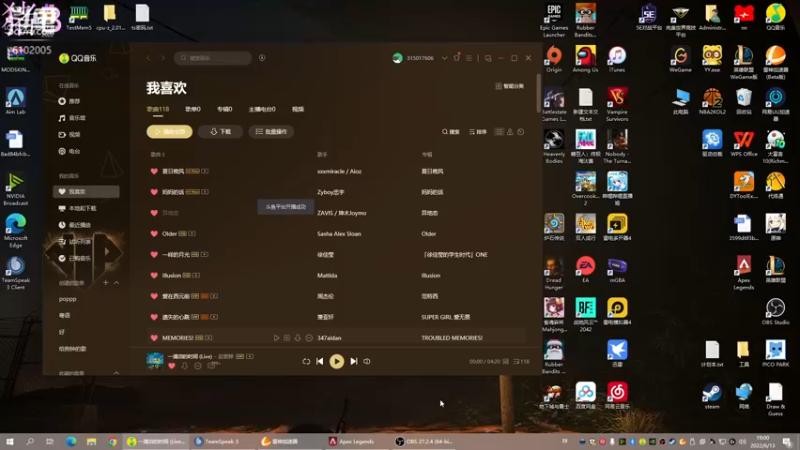
Task: Open album TROUBLED MEMORIES!
Action: (x=452, y=338)
